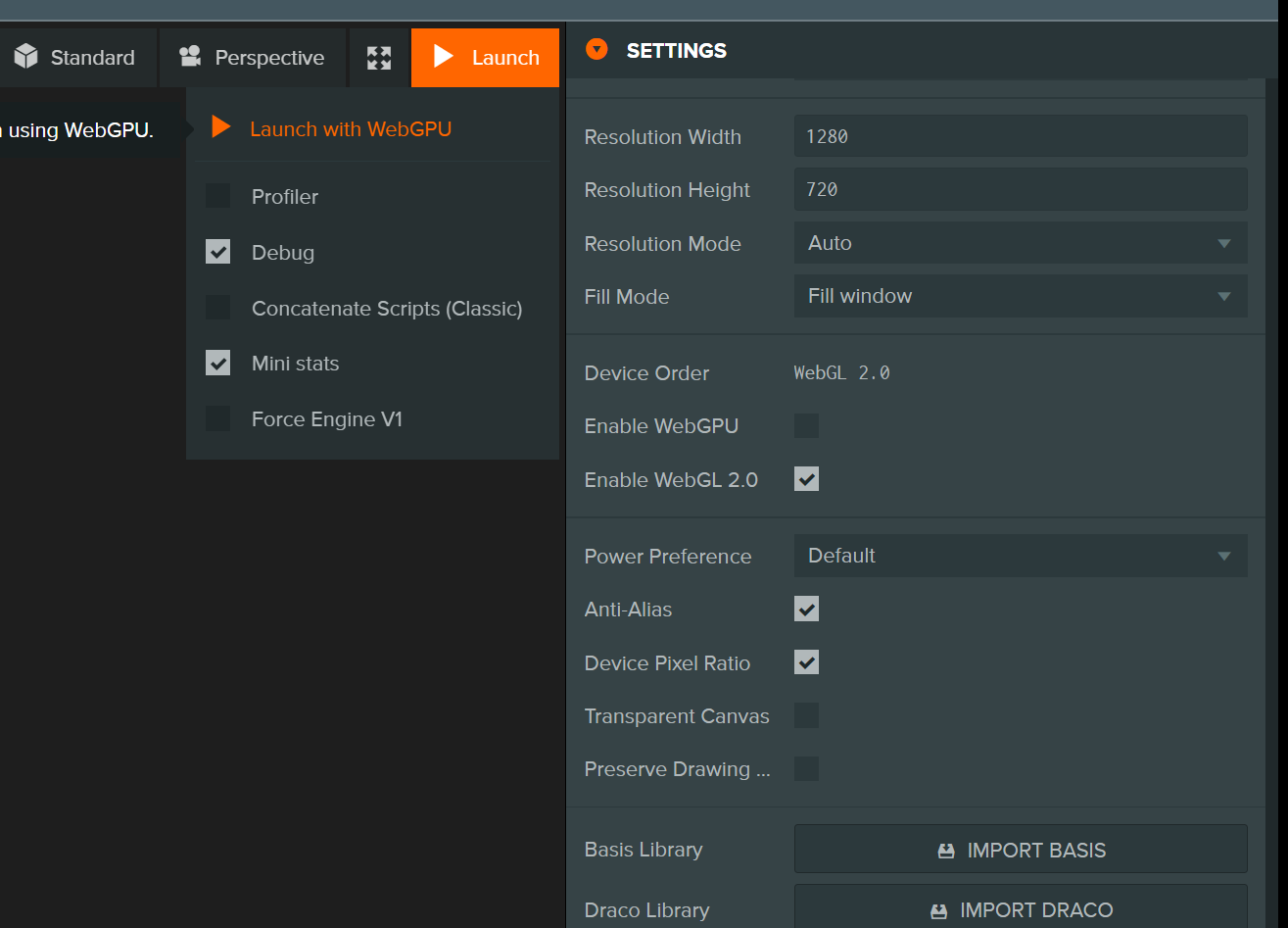Screen dimensions: 1288x928
Task: Click the Standard render cube icon
Action: [25, 57]
